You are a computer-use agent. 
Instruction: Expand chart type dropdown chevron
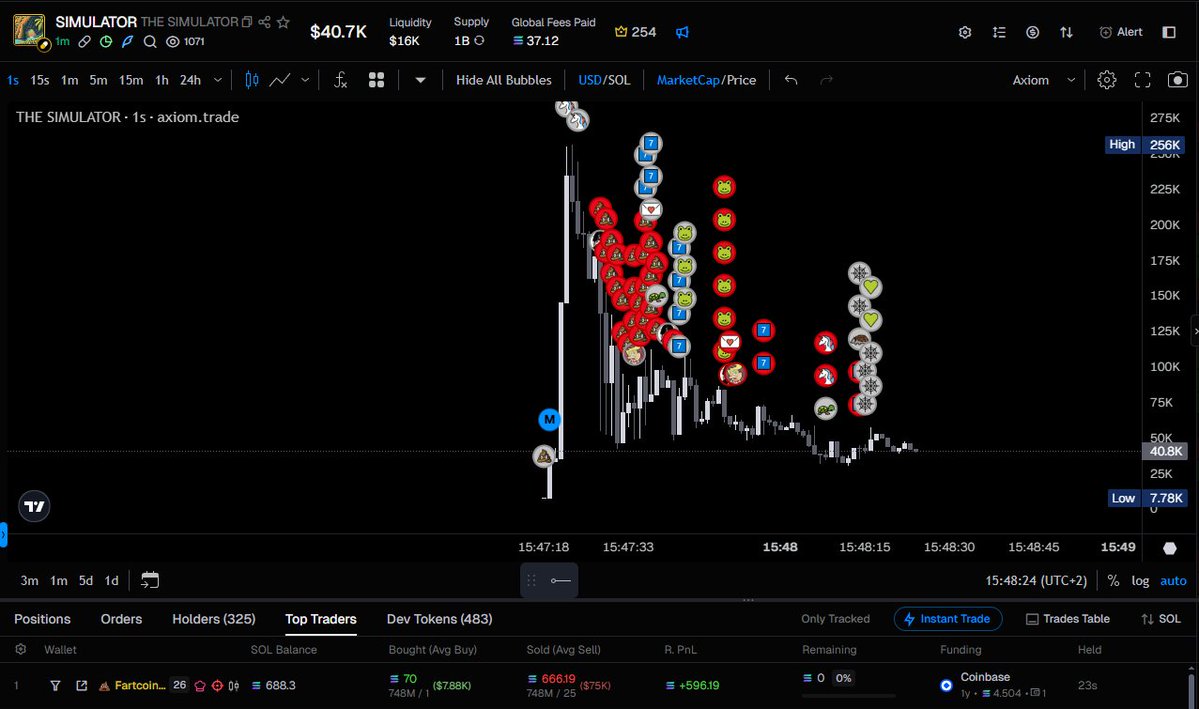pos(305,80)
